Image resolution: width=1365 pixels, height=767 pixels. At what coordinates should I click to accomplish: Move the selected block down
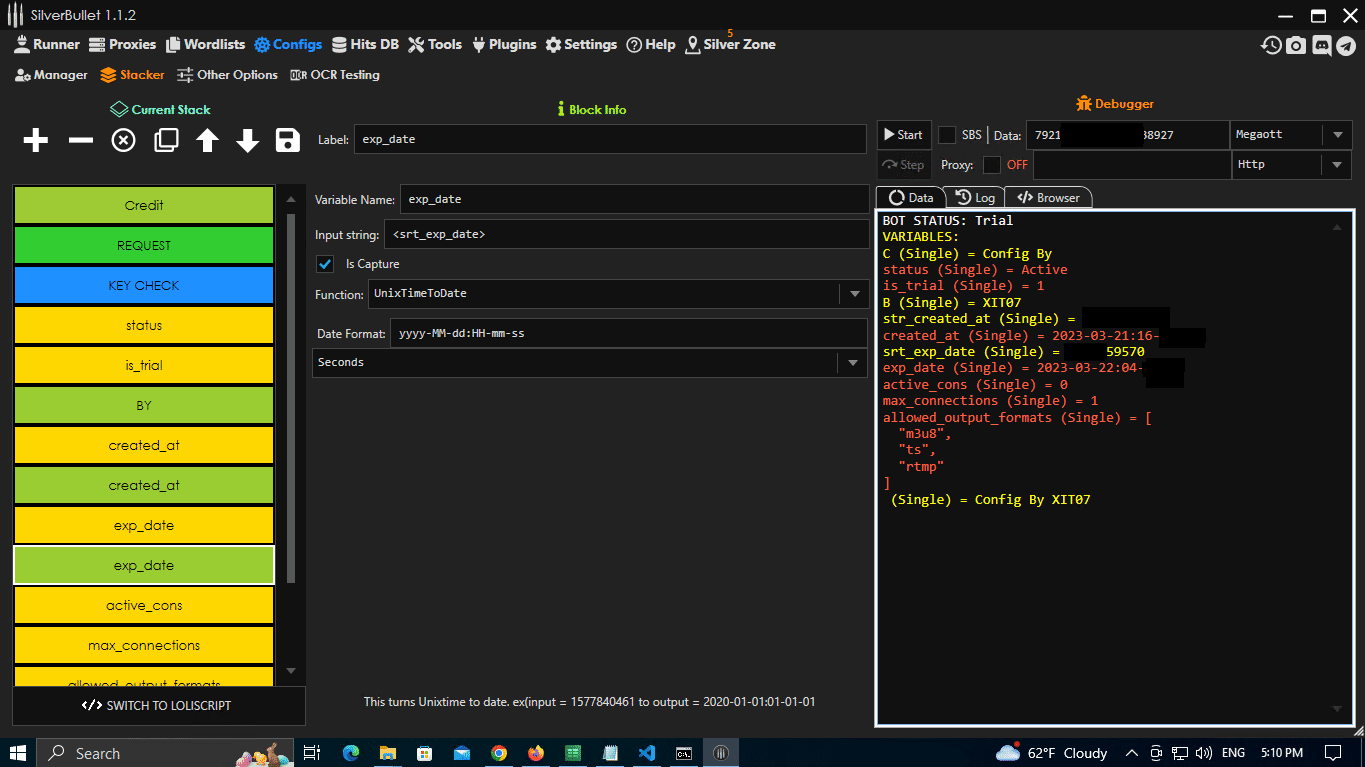[x=247, y=140]
